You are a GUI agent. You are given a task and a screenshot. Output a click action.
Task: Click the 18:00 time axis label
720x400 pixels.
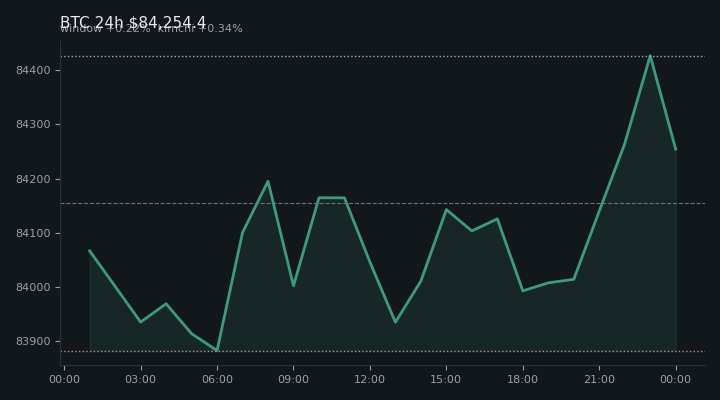[x=523, y=379]
